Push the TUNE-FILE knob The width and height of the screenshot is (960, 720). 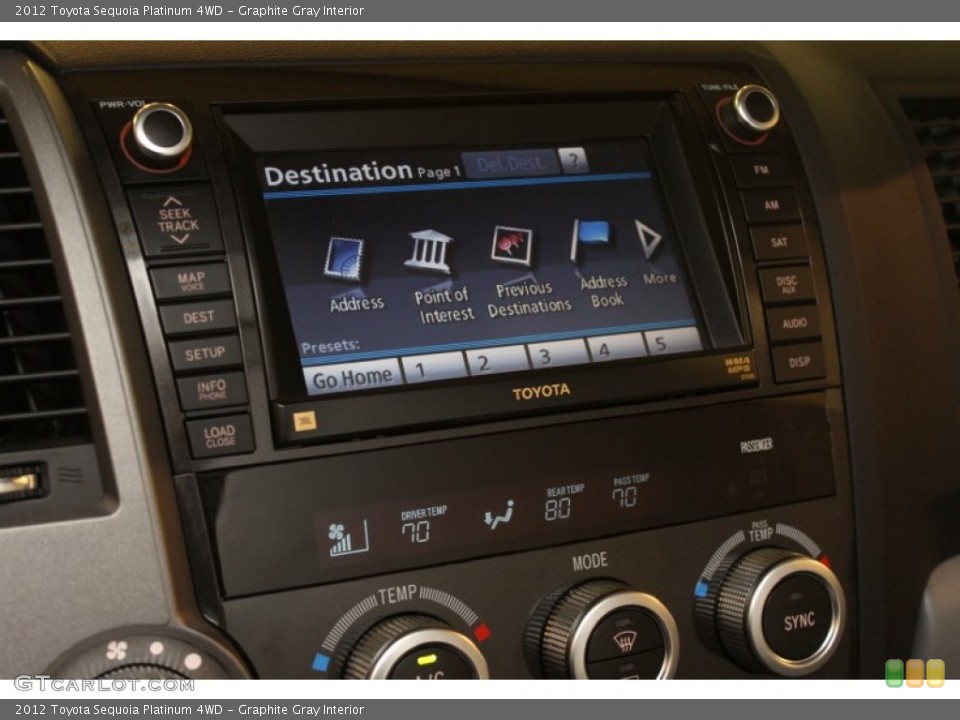point(756,108)
